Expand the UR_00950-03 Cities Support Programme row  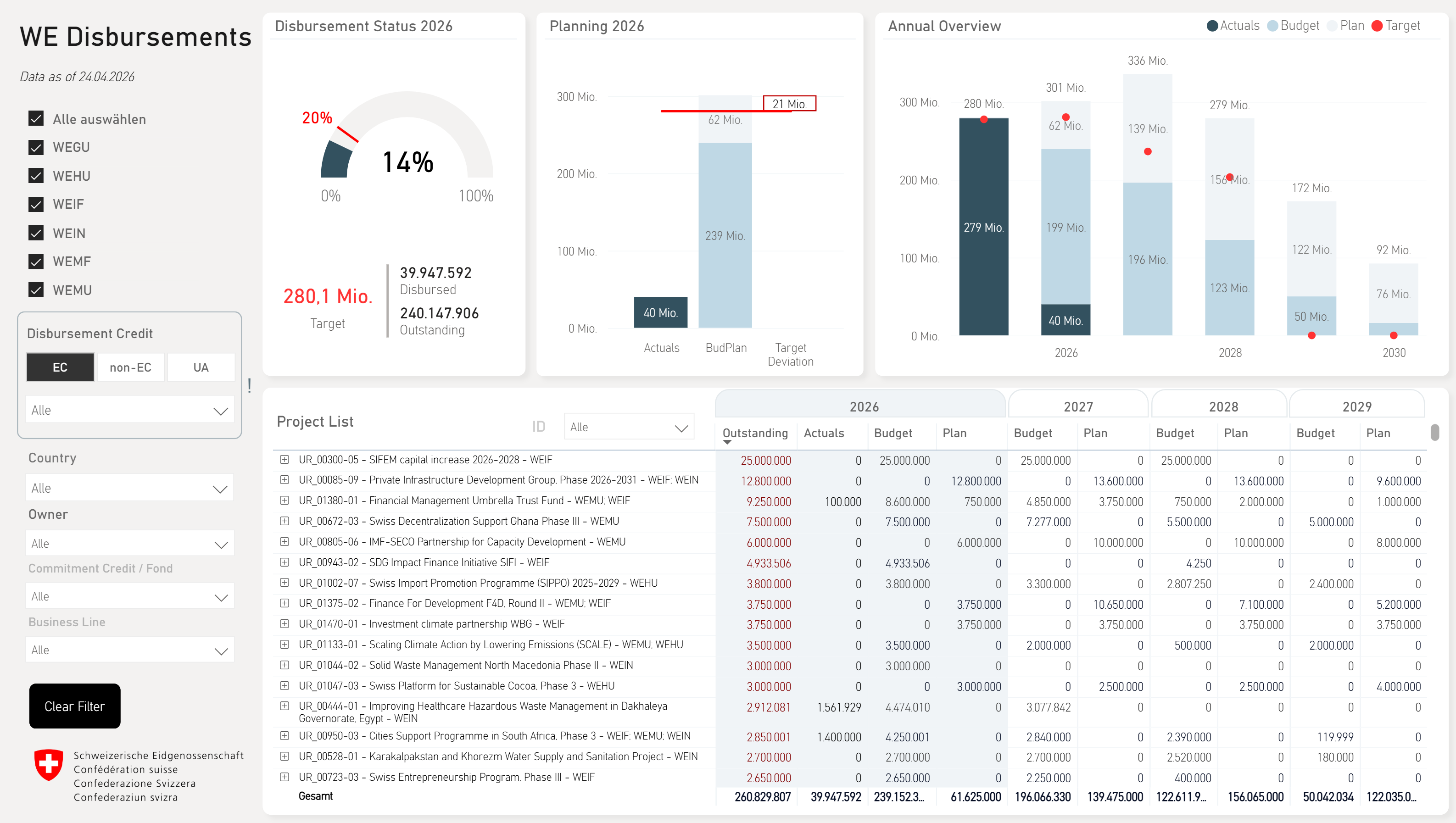[x=285, y=736]
